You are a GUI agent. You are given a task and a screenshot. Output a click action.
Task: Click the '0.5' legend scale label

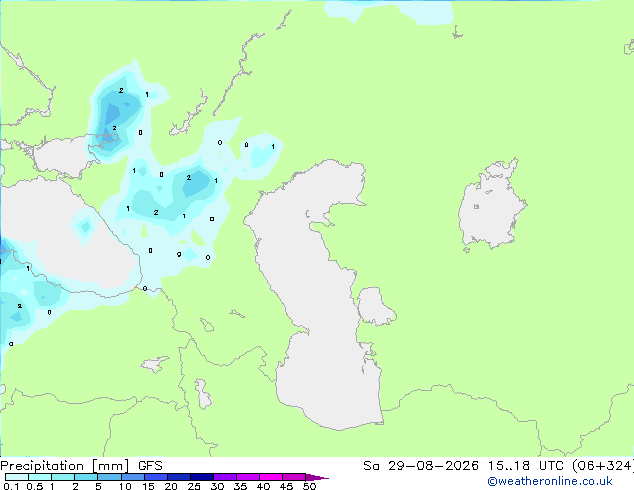34,486
